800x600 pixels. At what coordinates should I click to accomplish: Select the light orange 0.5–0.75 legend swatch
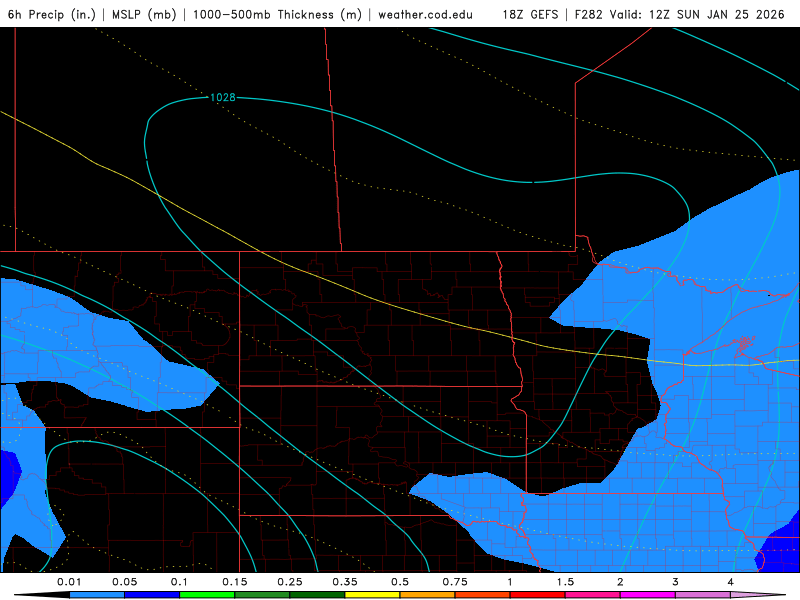[428, 595]
